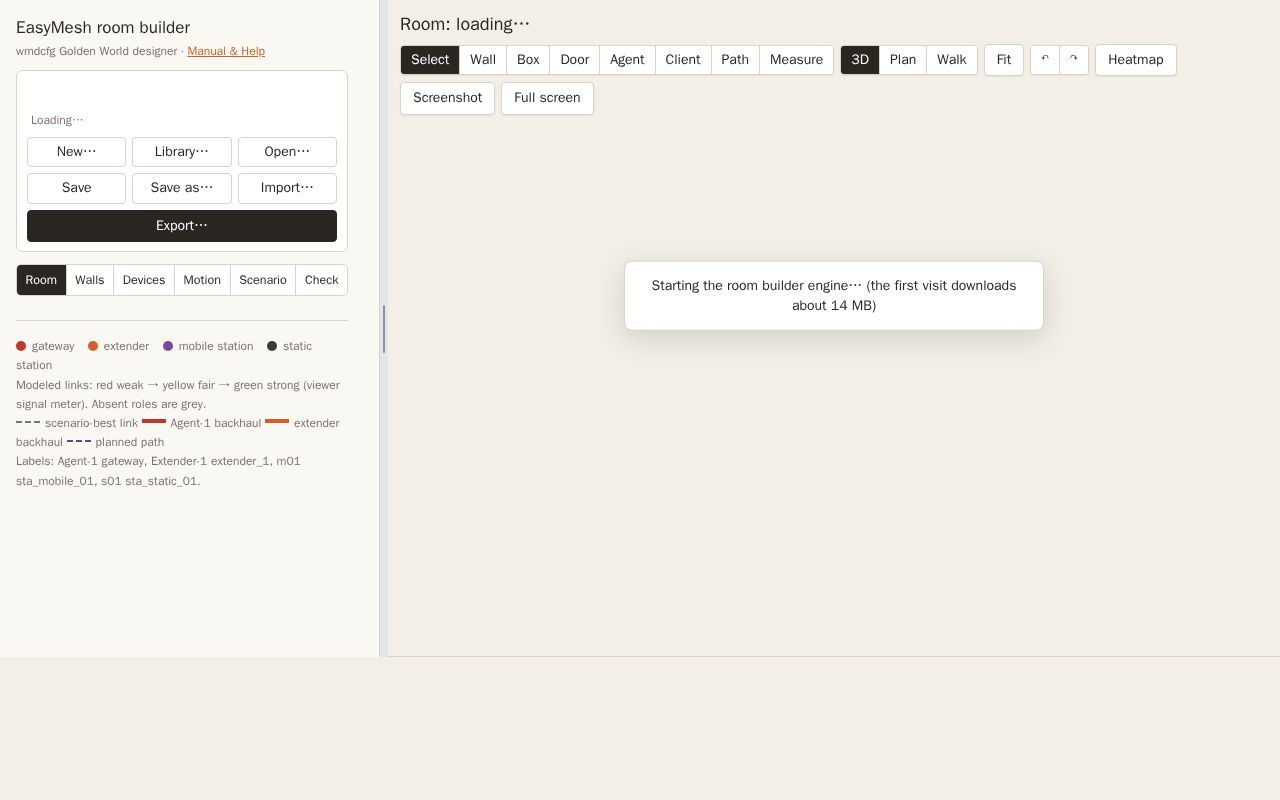This screenshot has width=1280, height=800.
Task: Click the 'gateway' legend label
Action: tap(53, 346)
